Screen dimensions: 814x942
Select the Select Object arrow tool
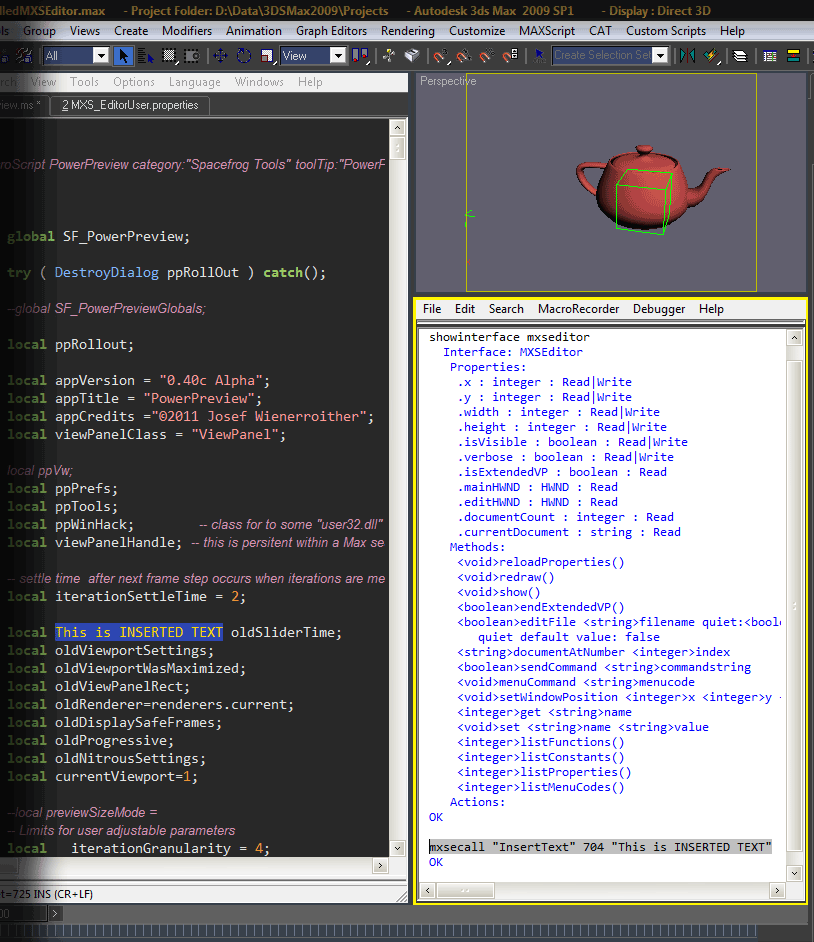tap(124, 56)
